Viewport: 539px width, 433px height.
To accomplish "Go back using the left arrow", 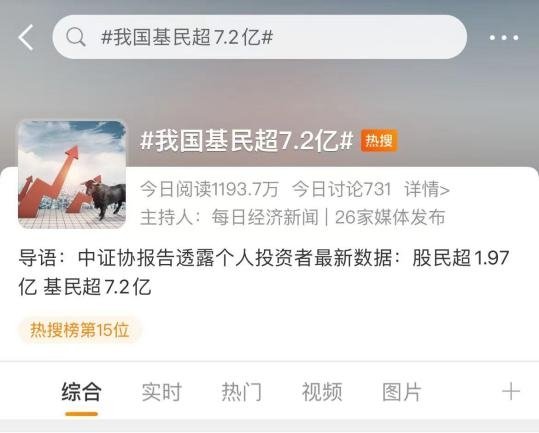I will 26,37.
